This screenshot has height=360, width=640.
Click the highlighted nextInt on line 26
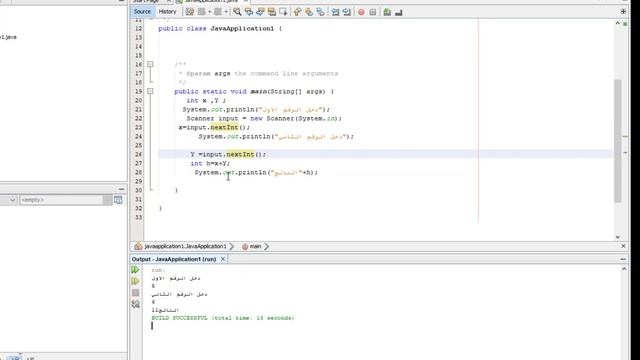pyautogui.click(x=240, y=154)
